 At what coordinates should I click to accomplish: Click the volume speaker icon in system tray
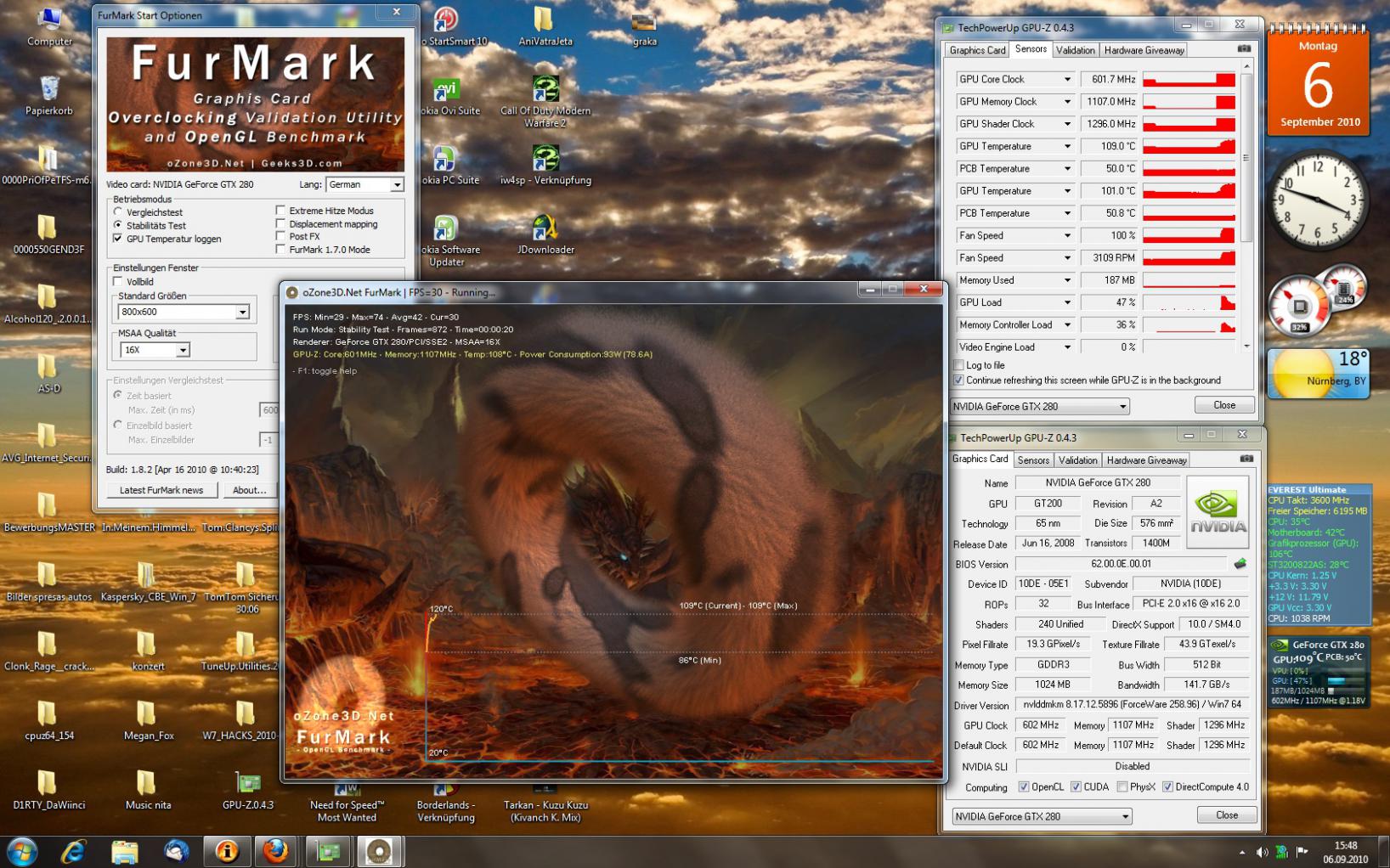pyautogui.click(x=1263, y=852)
